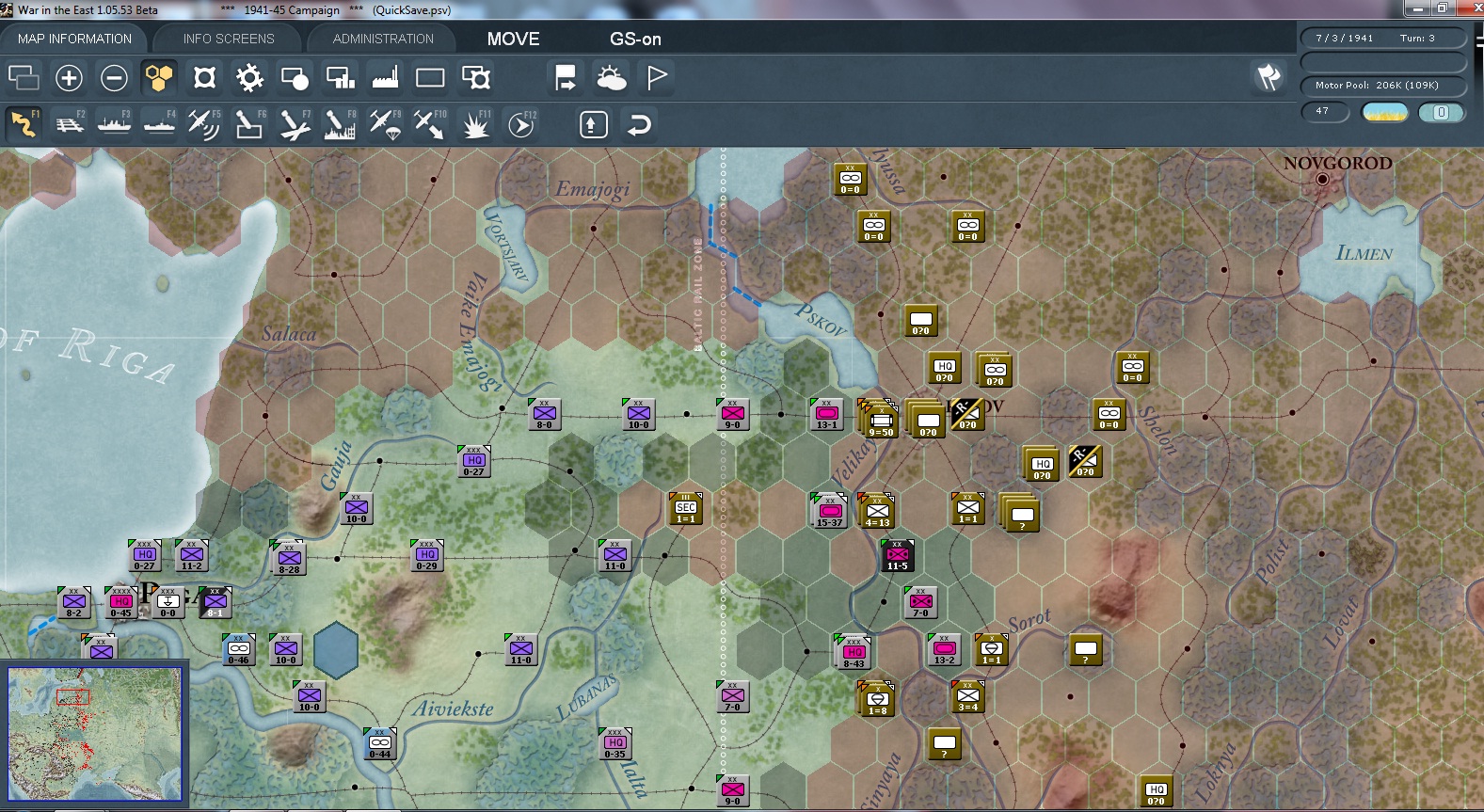Select the F5 air recon mode

pos(204,124)
